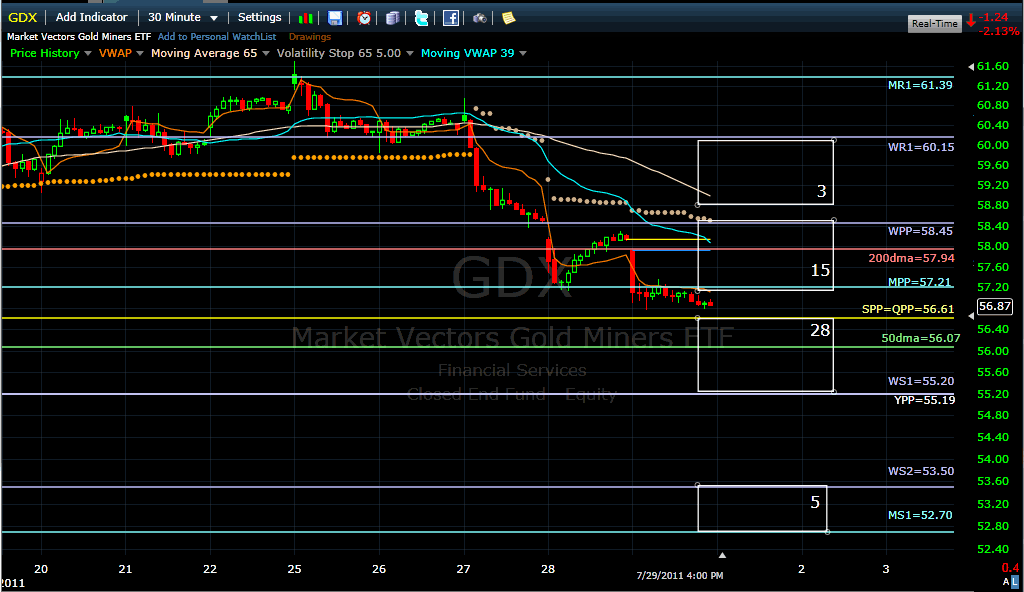Viewport: 1024px width, 592px height.
Task: Open the alarm clock alert icon
Action: pyautogui.click(x=364, y=18)
